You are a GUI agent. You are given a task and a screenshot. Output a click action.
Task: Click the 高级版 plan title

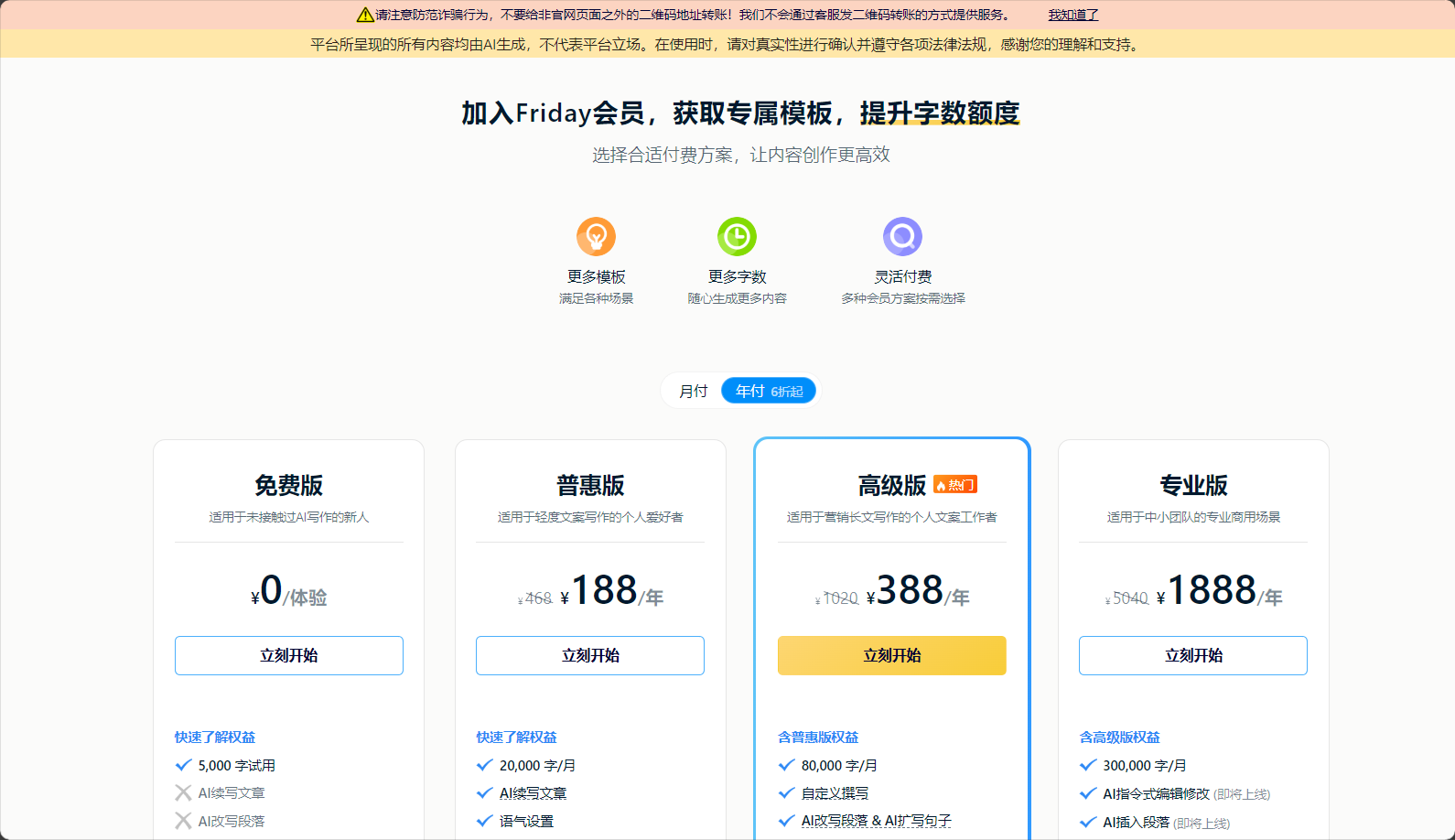coord(892,485)
